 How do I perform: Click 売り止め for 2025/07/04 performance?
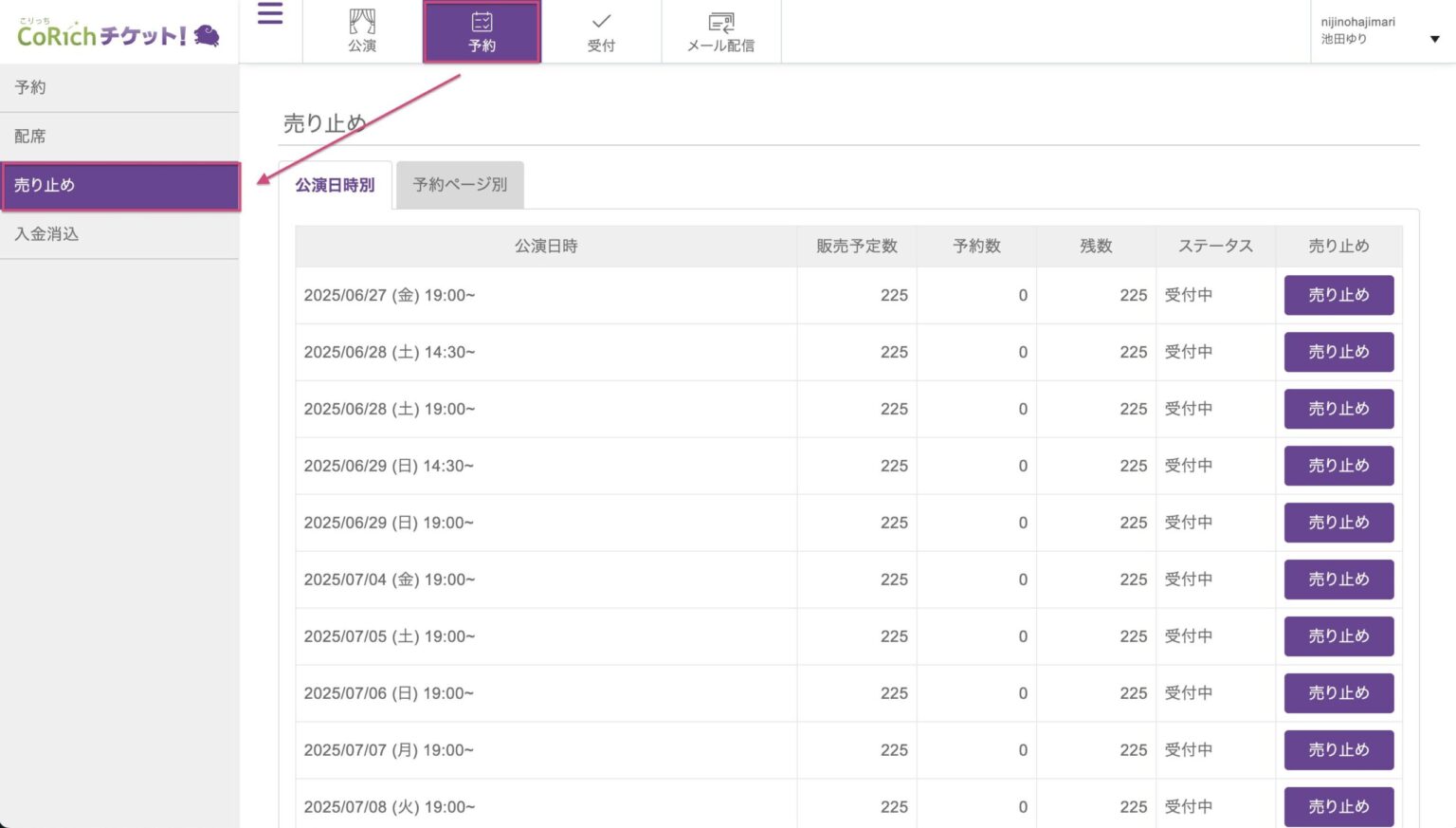pos(1338,580)
